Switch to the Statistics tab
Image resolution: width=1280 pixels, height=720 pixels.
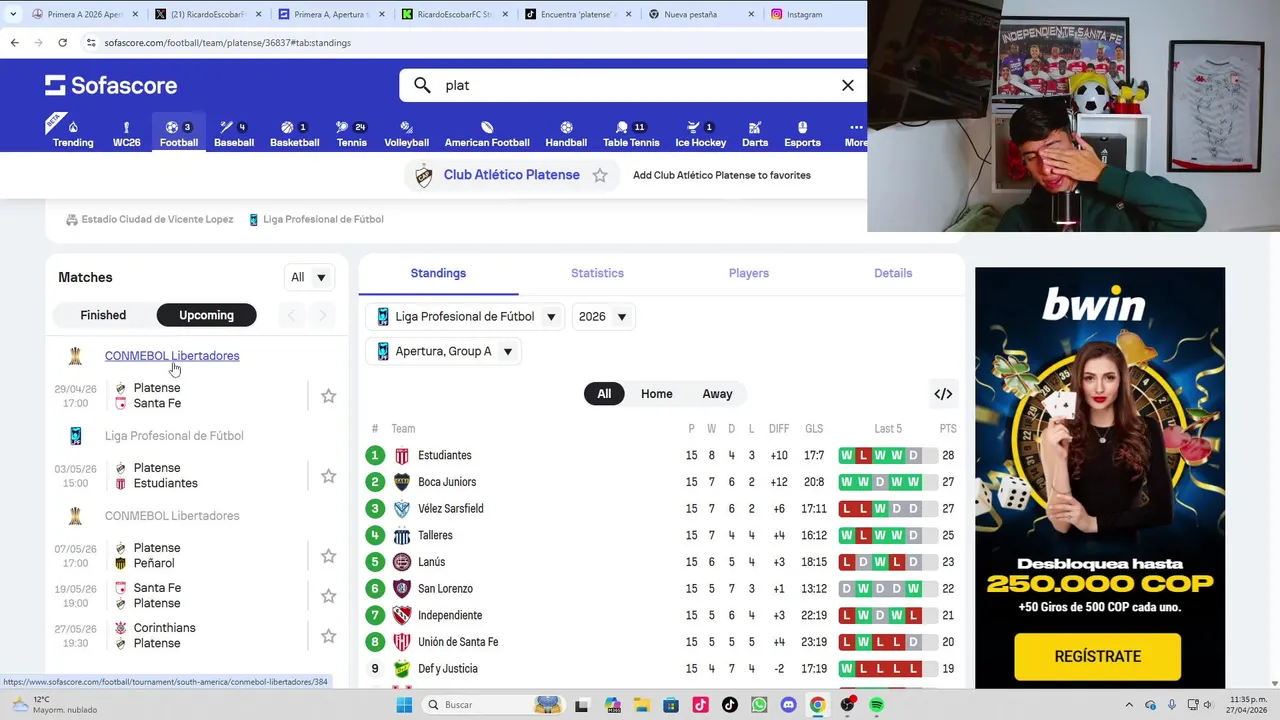[597, 273]
